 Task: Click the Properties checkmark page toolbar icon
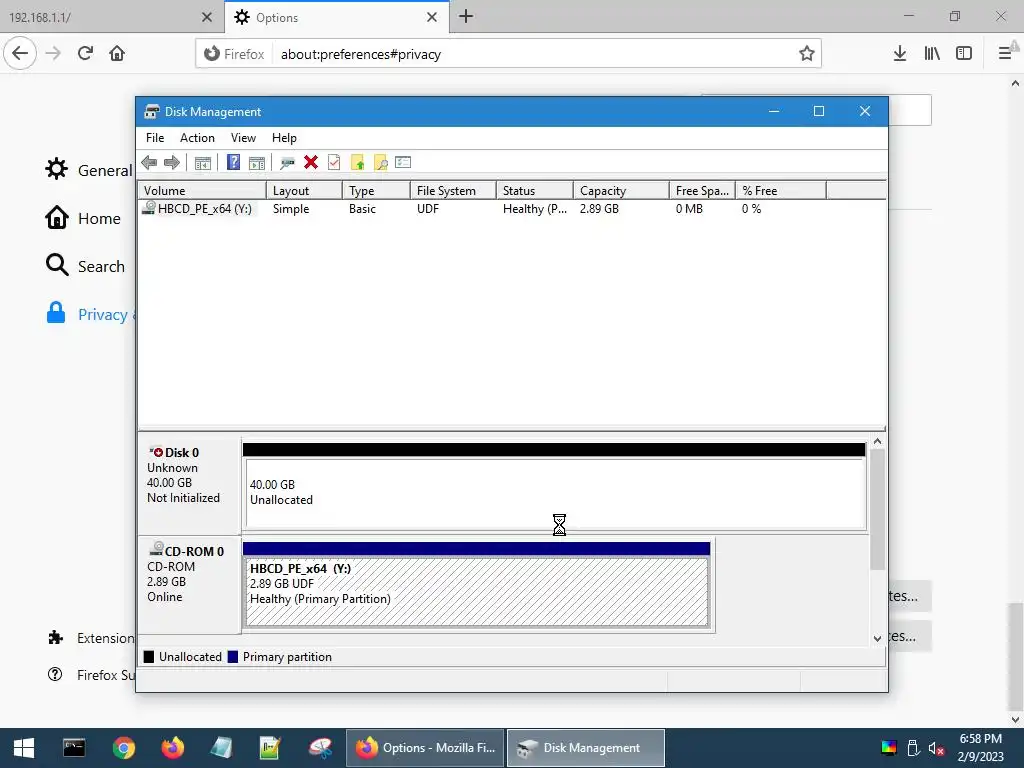(x=334, y=163)
